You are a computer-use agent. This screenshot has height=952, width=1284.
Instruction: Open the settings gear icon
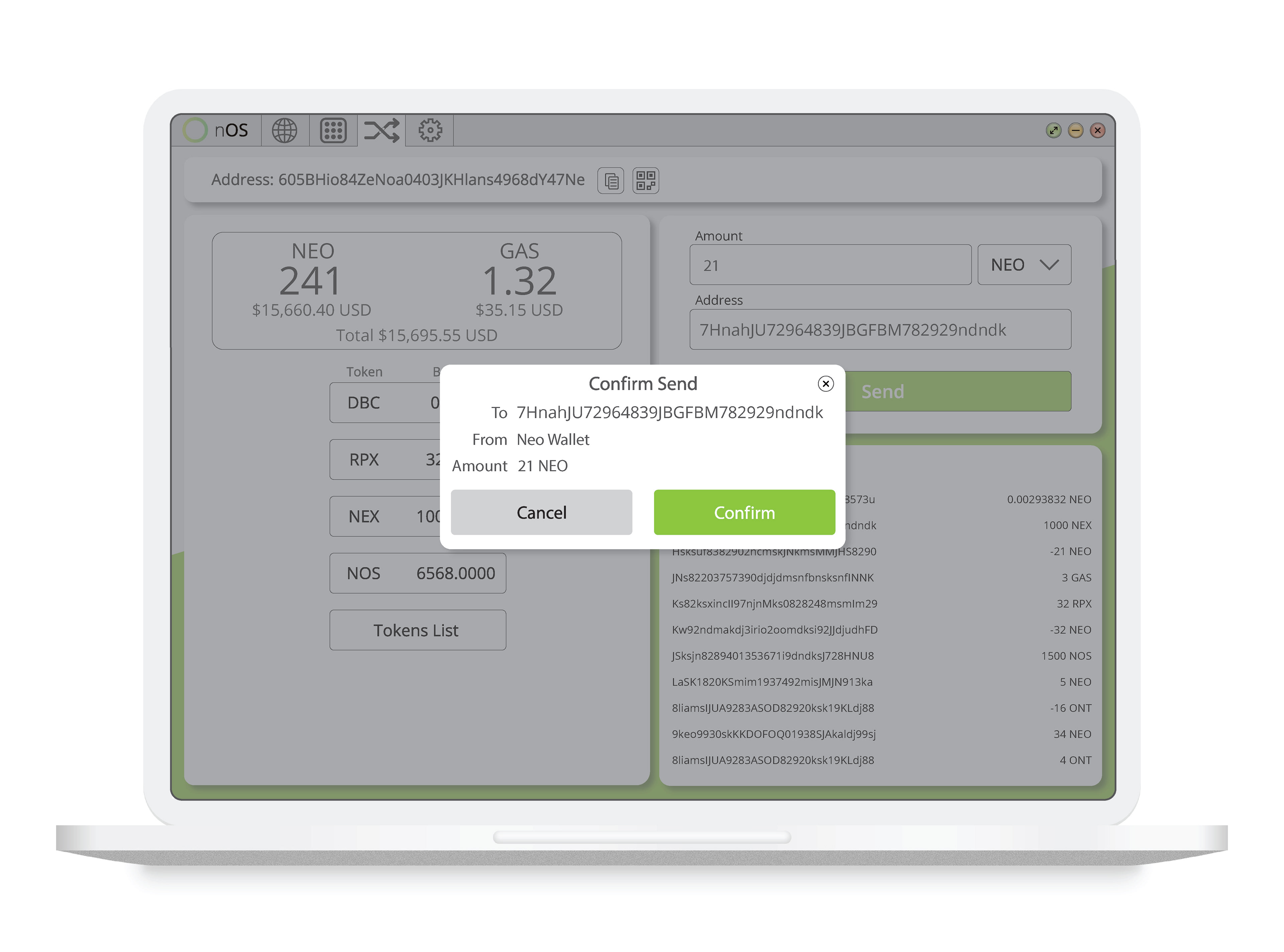point(430,131)
